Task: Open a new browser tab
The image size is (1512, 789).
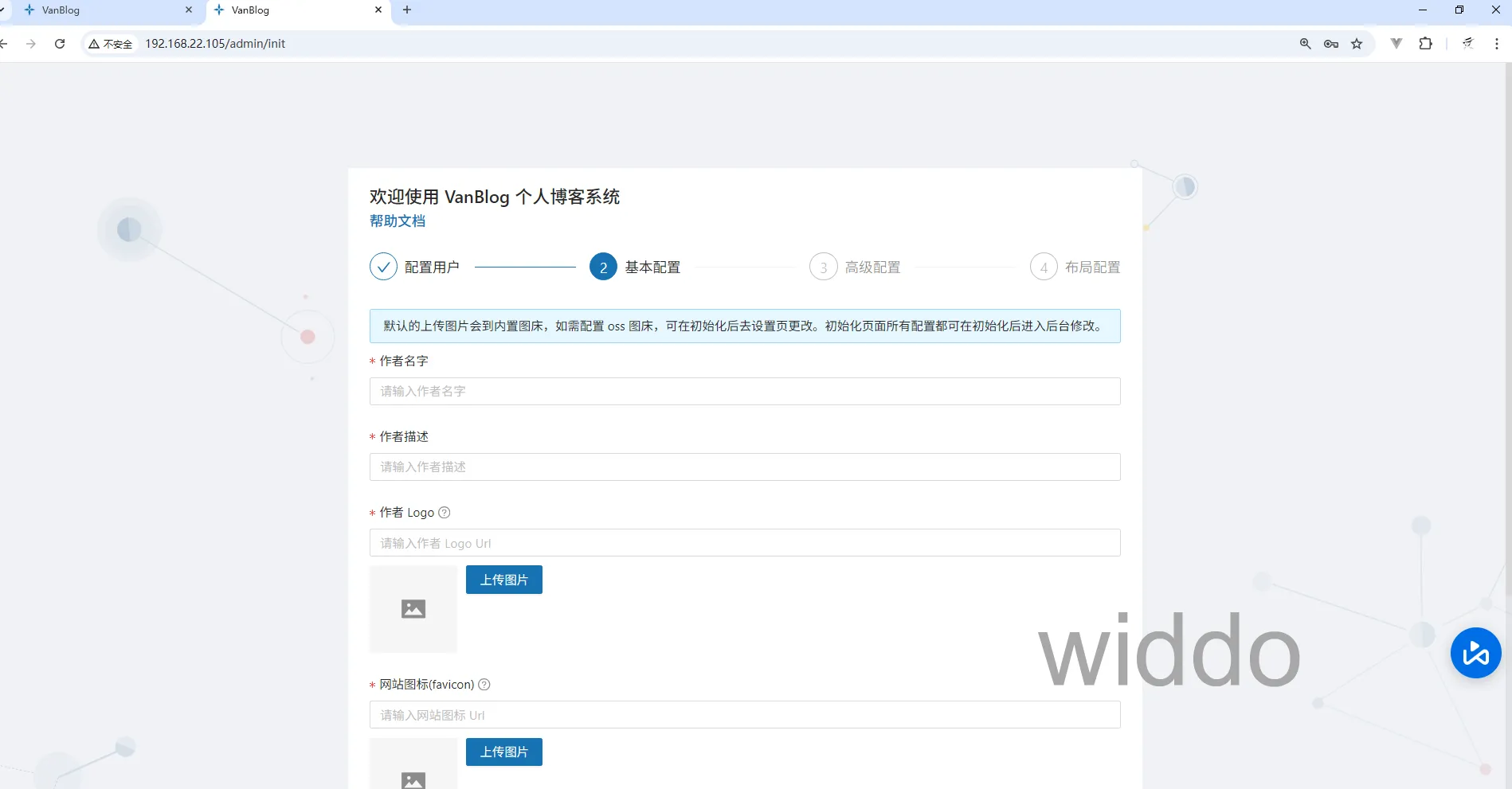Action: point(407,10)
